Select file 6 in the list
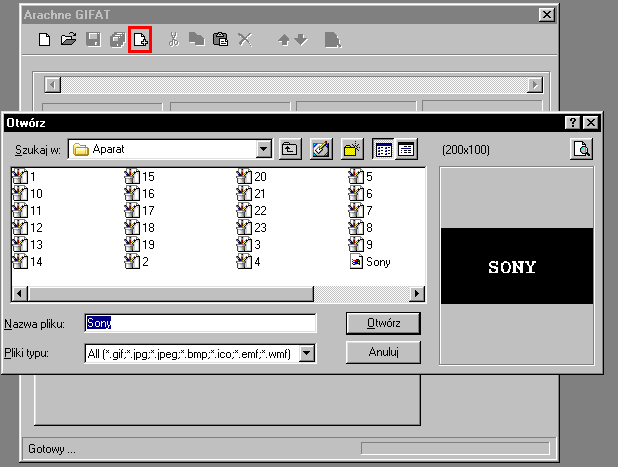Screen dimensions: 618x467 click(361, 193)
